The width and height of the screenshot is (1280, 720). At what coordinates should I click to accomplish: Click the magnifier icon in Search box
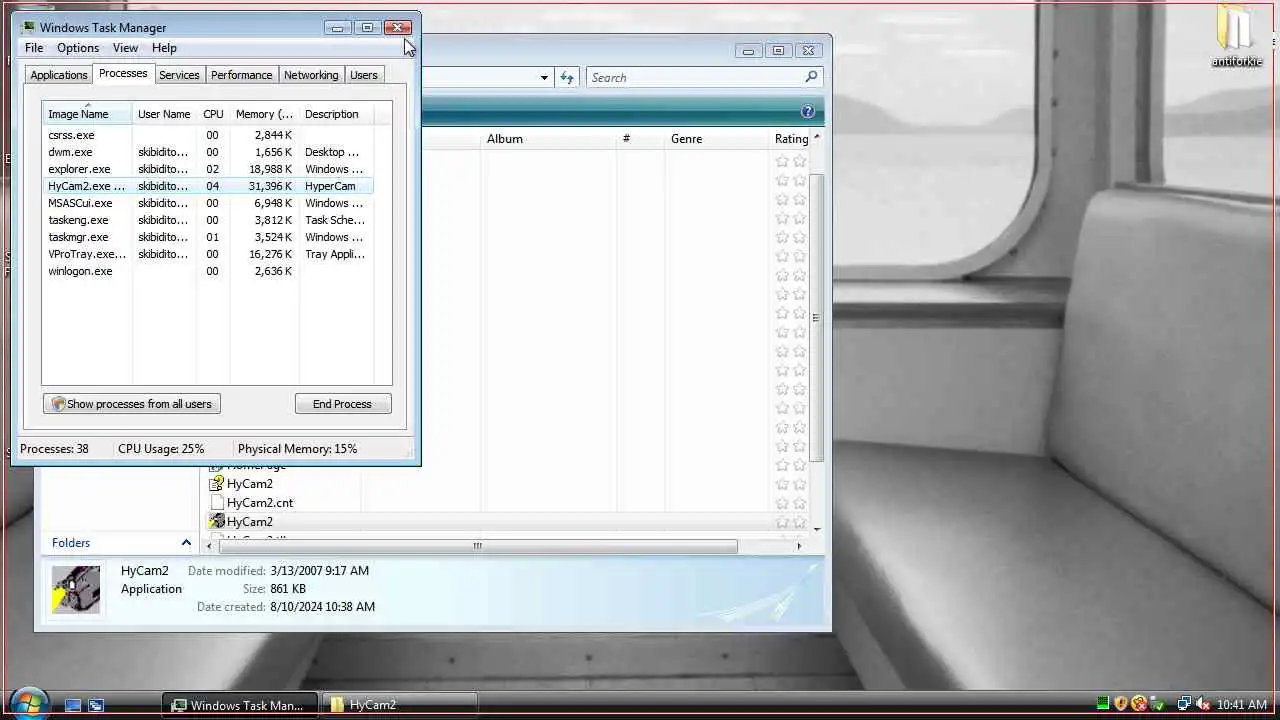811,77
